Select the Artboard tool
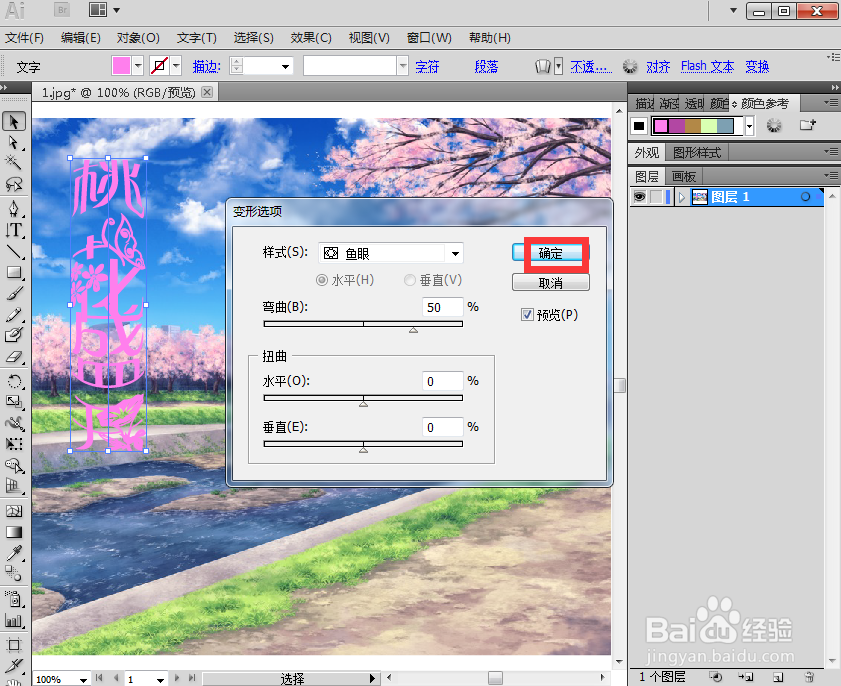 [14, 645]
